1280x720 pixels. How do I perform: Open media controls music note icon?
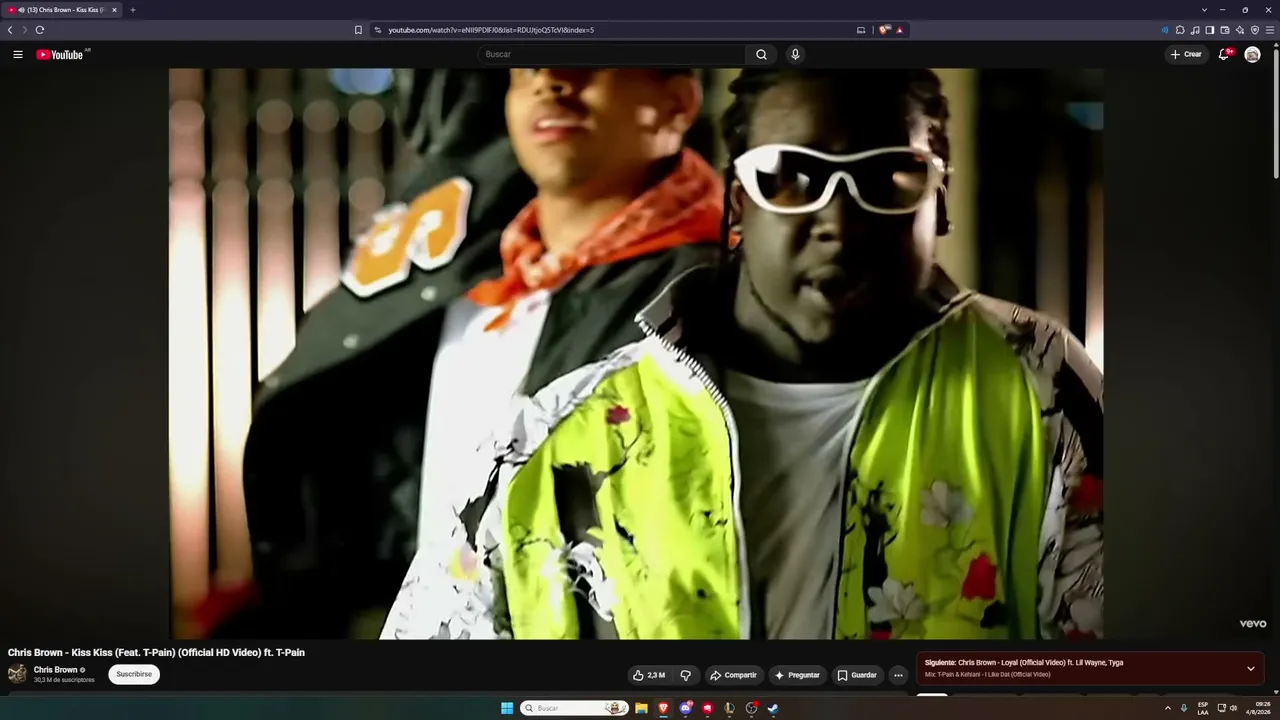(x=1195, y=30)
